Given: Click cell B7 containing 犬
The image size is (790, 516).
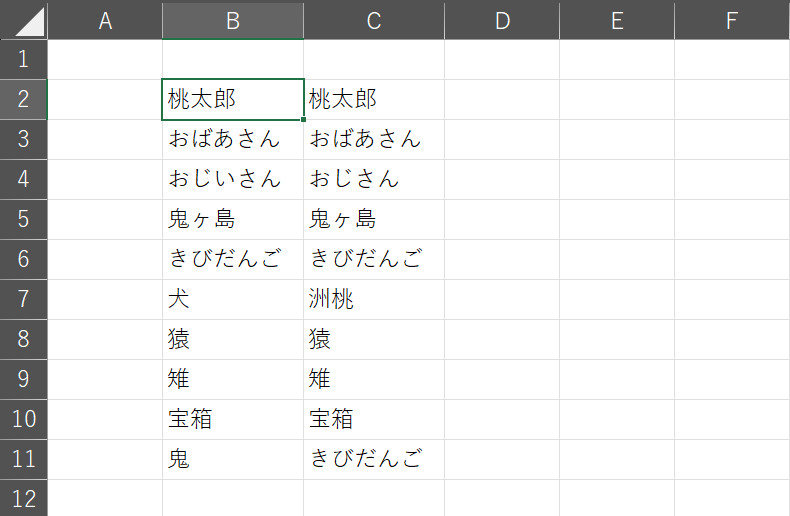Looking at the screenshot, I should click(x=233, y=299).
